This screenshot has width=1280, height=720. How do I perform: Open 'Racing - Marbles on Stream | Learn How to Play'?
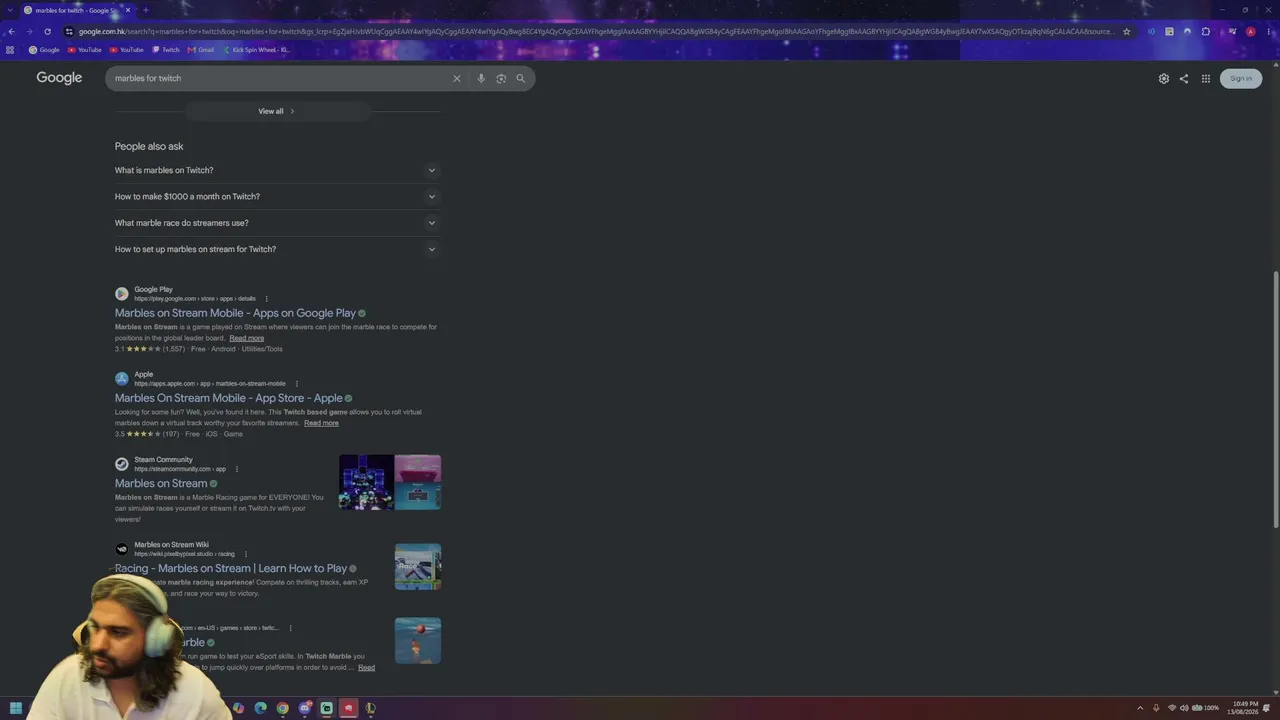pyautogui.click(x=231, y=568)
